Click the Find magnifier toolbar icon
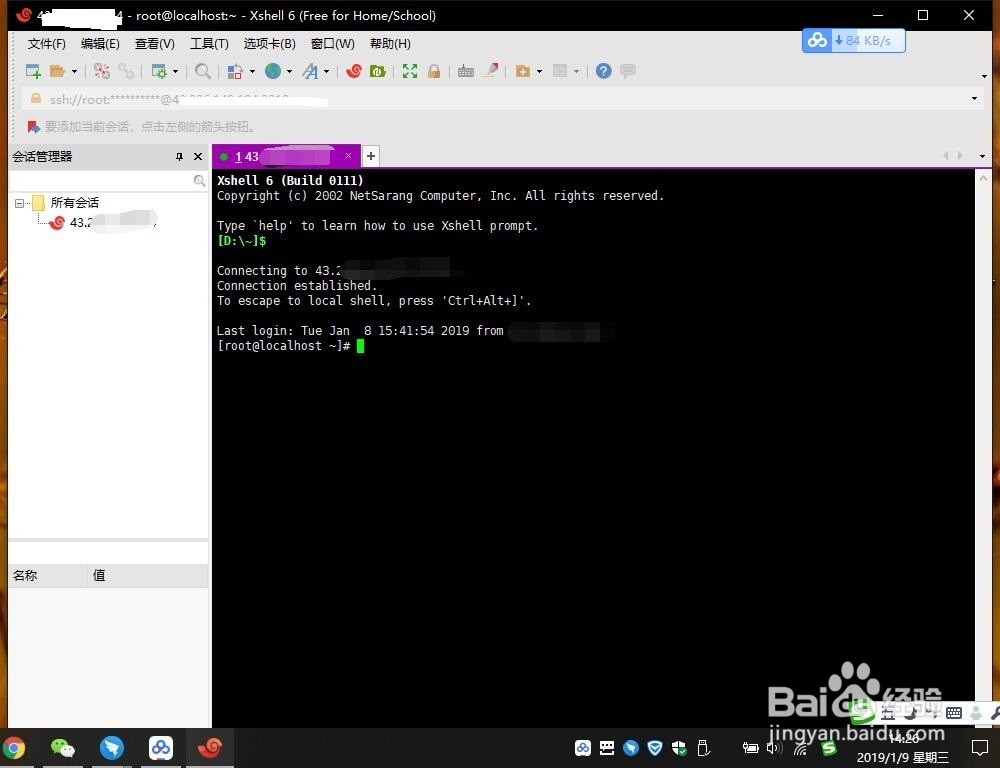 203,71
